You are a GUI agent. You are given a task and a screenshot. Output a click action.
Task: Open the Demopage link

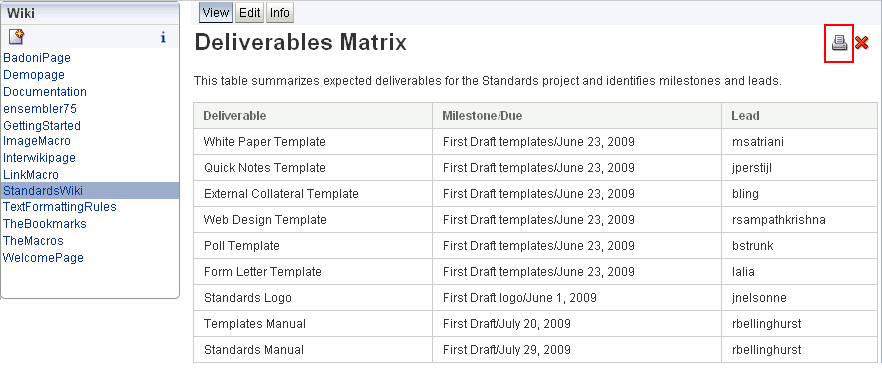[x=34, y=75]
